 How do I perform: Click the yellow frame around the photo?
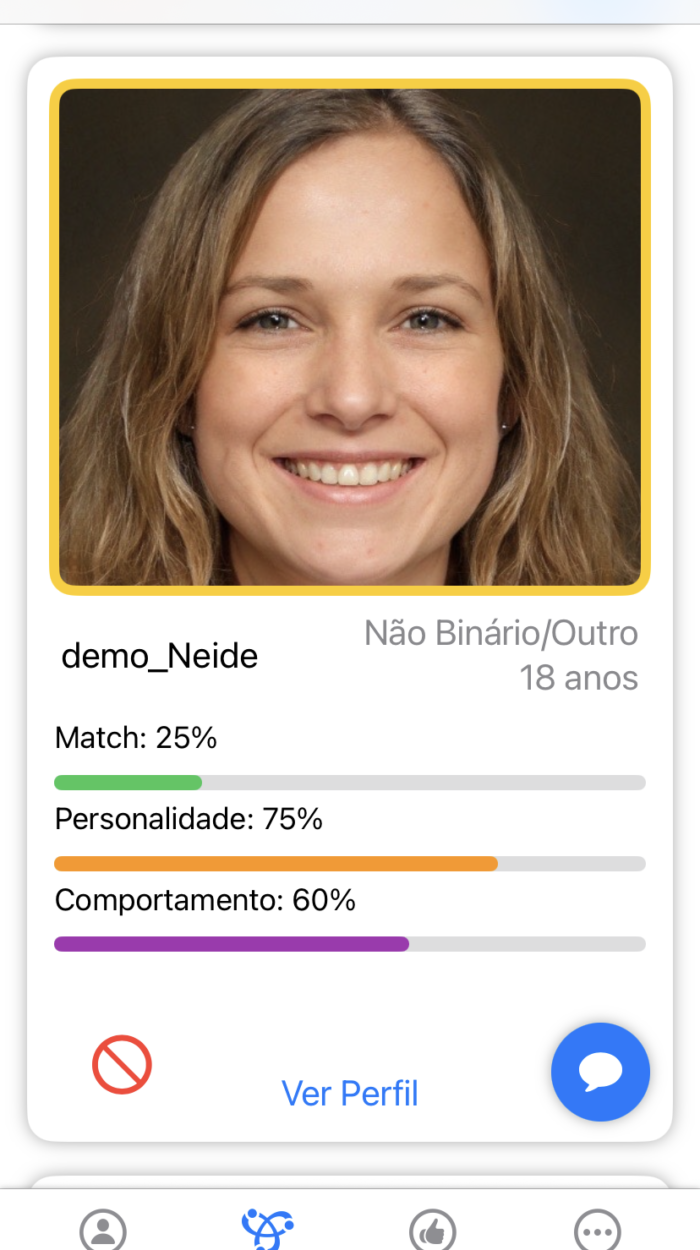pos(350,83)
